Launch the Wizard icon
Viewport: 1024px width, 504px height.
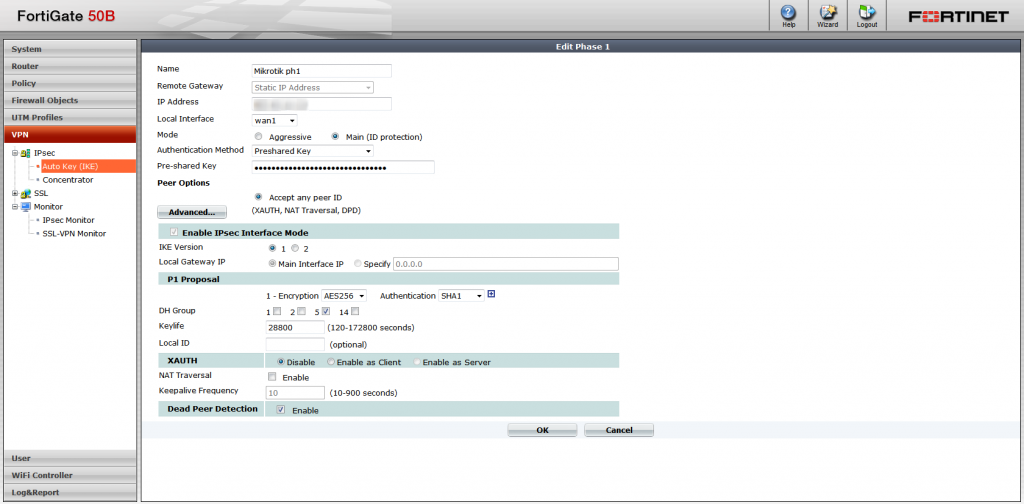827,16
